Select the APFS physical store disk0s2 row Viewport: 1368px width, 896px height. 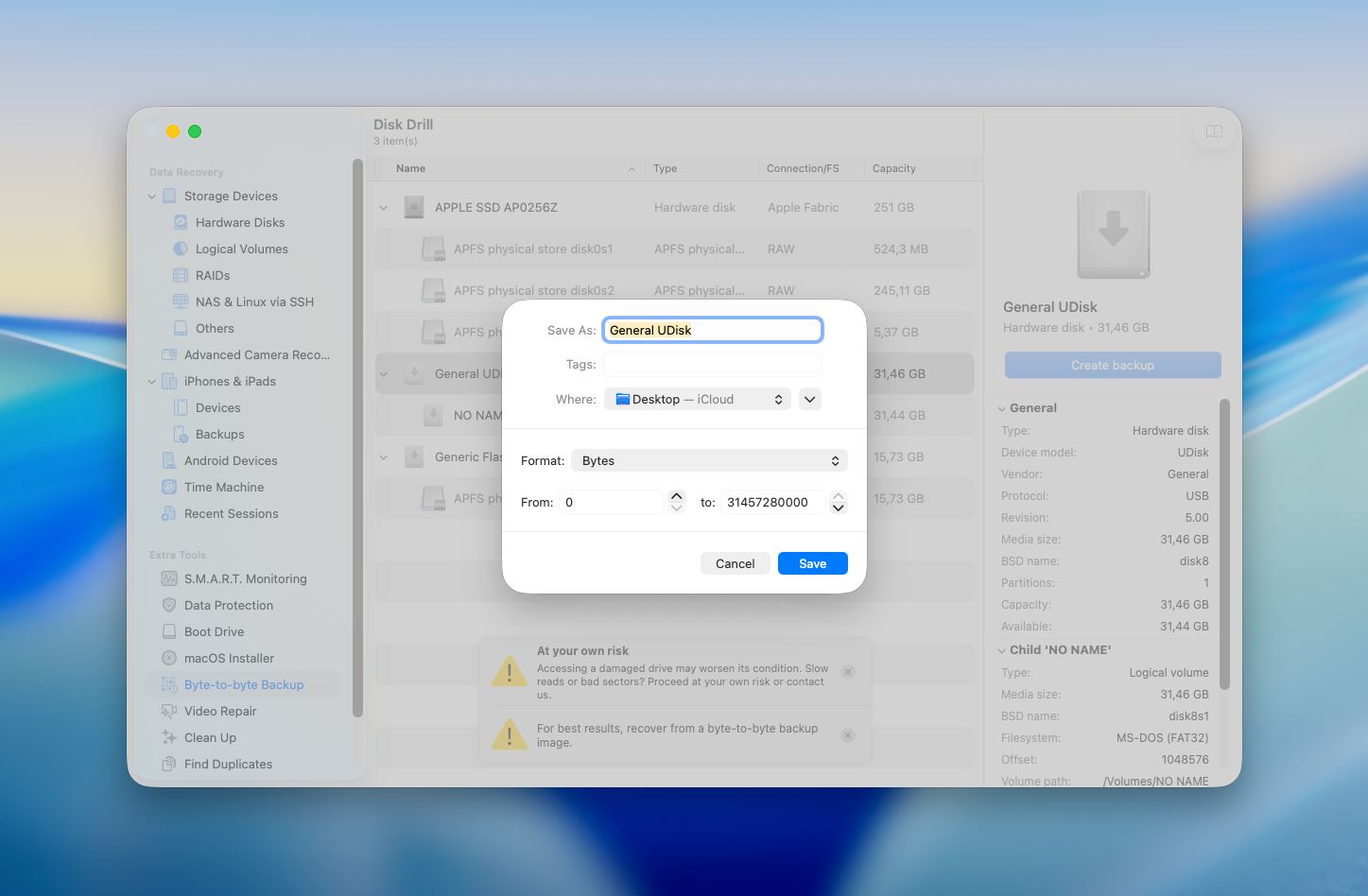coord(675,290)
